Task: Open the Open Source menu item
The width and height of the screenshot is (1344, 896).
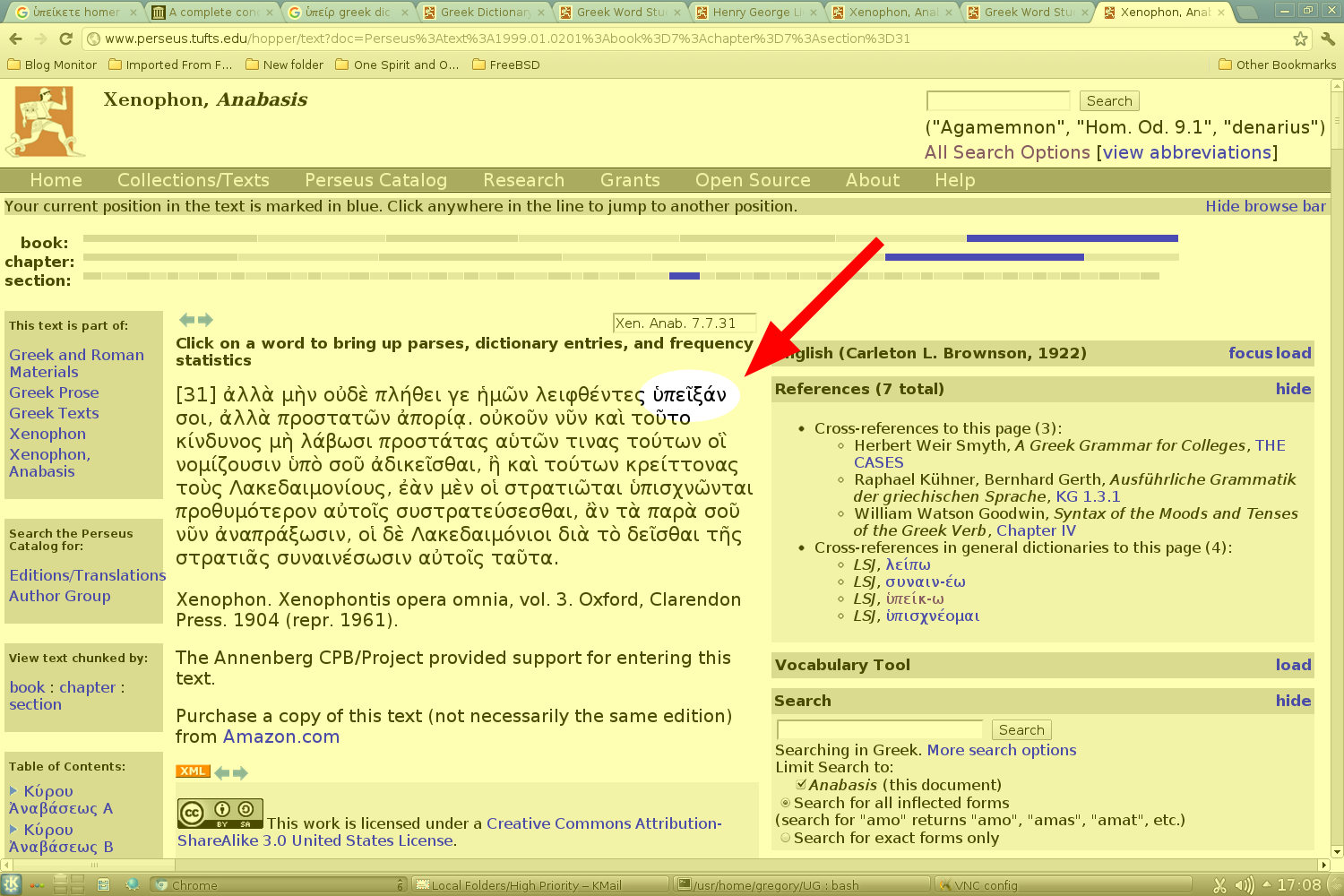Action: tap(753, 180)
